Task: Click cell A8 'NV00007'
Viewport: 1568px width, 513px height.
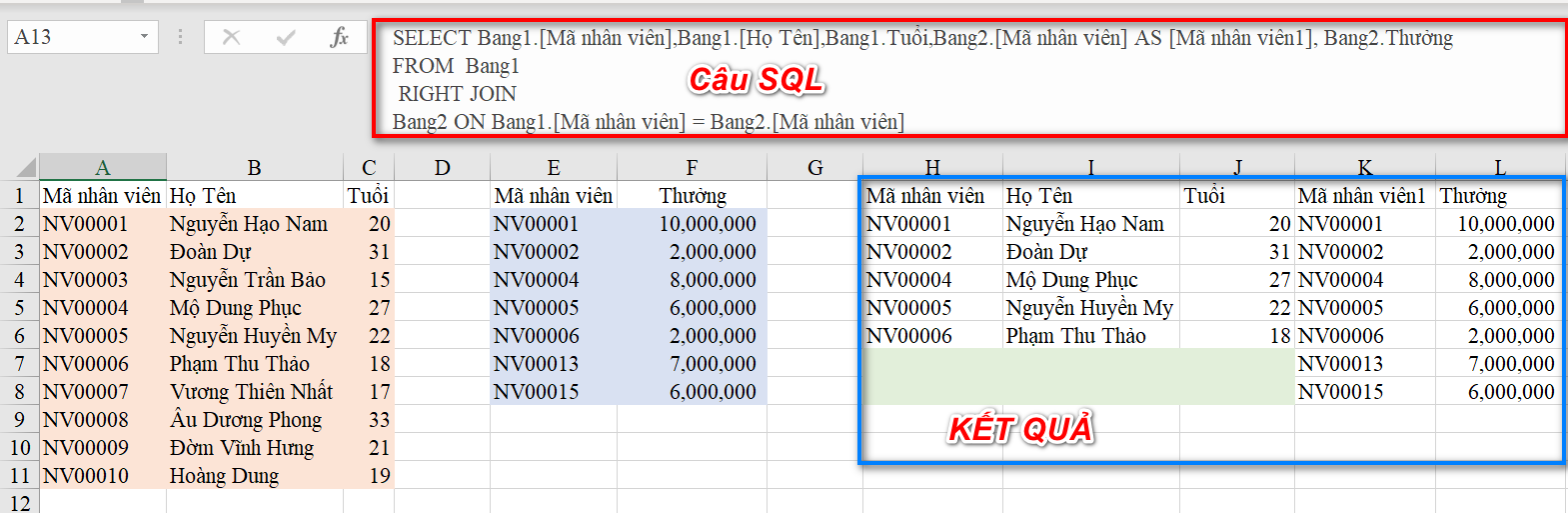Action: [x=103, y=391]
